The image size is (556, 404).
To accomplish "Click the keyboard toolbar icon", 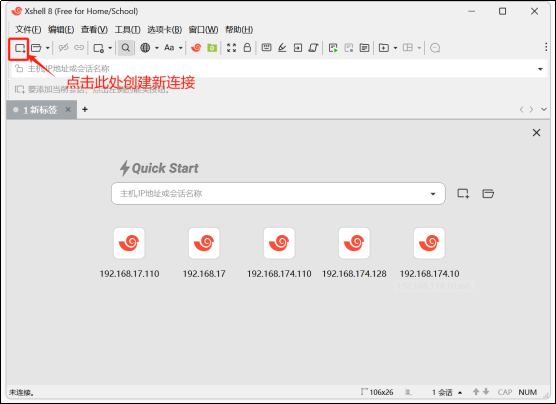I will [266, 47].
